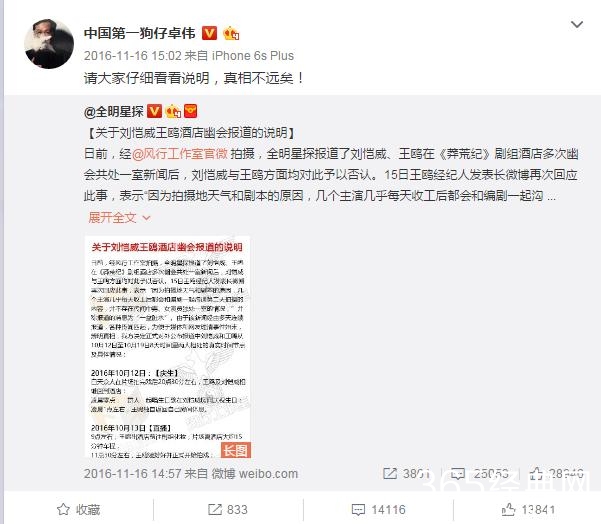This screenshot has height=524, width=601.
Task: Like this post with 13841 likes
Action: pos(528,509)
